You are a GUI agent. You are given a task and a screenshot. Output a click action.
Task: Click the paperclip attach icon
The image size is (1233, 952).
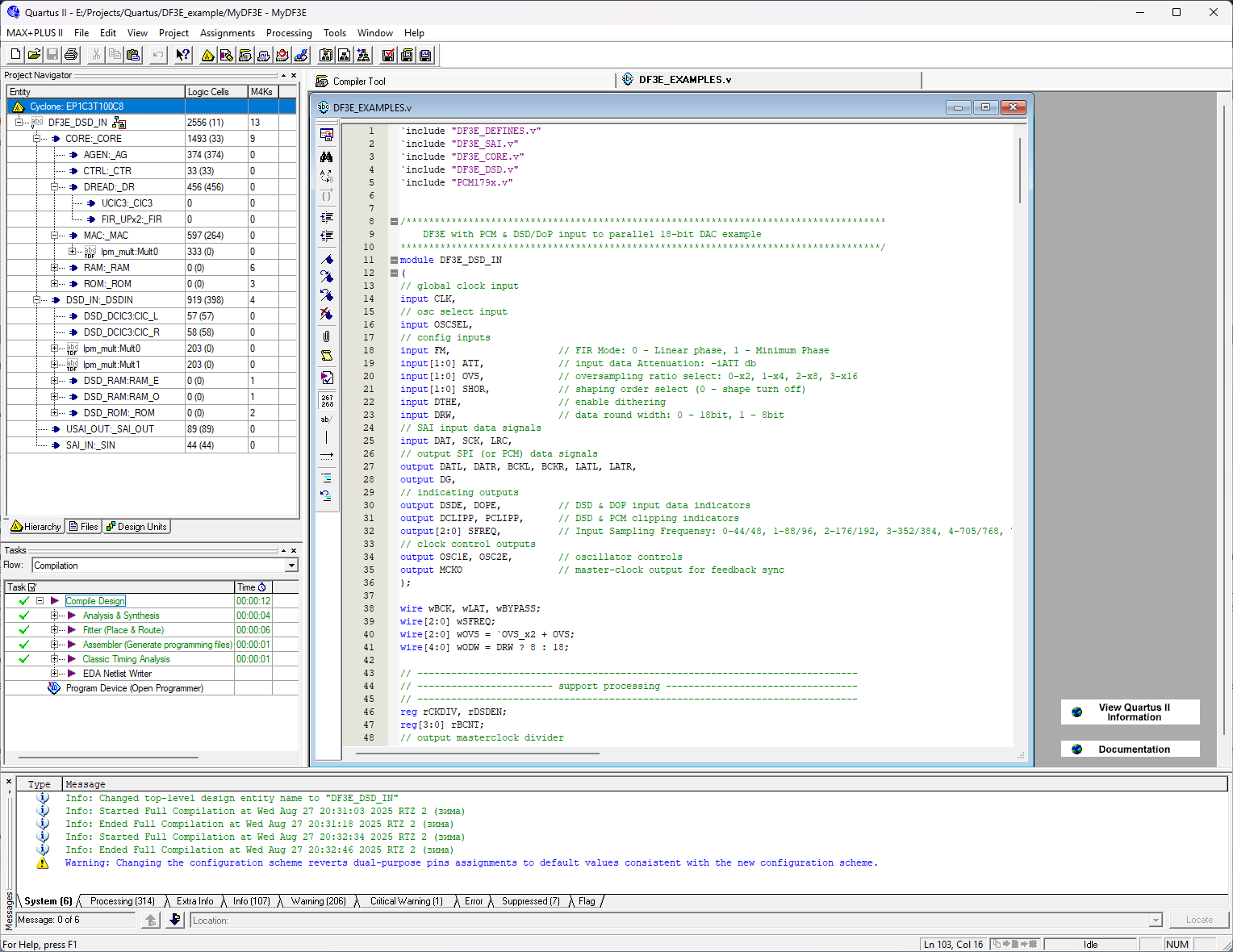326,336
